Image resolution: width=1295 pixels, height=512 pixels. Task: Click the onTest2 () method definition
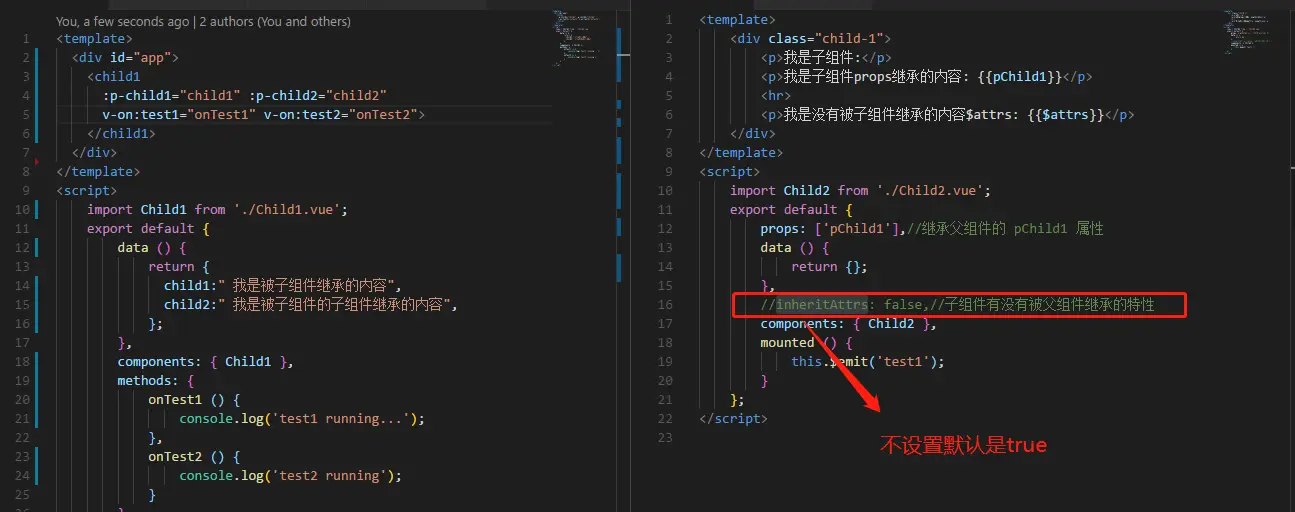(194, 457)
